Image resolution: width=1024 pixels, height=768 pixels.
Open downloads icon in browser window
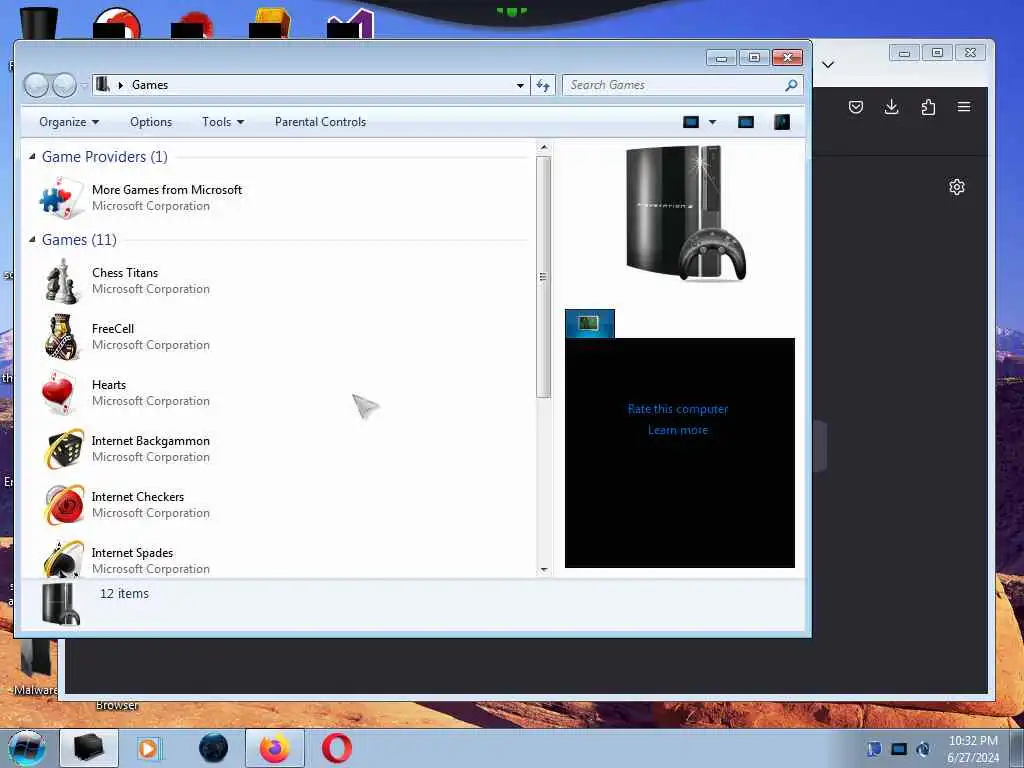click(891, 107)
